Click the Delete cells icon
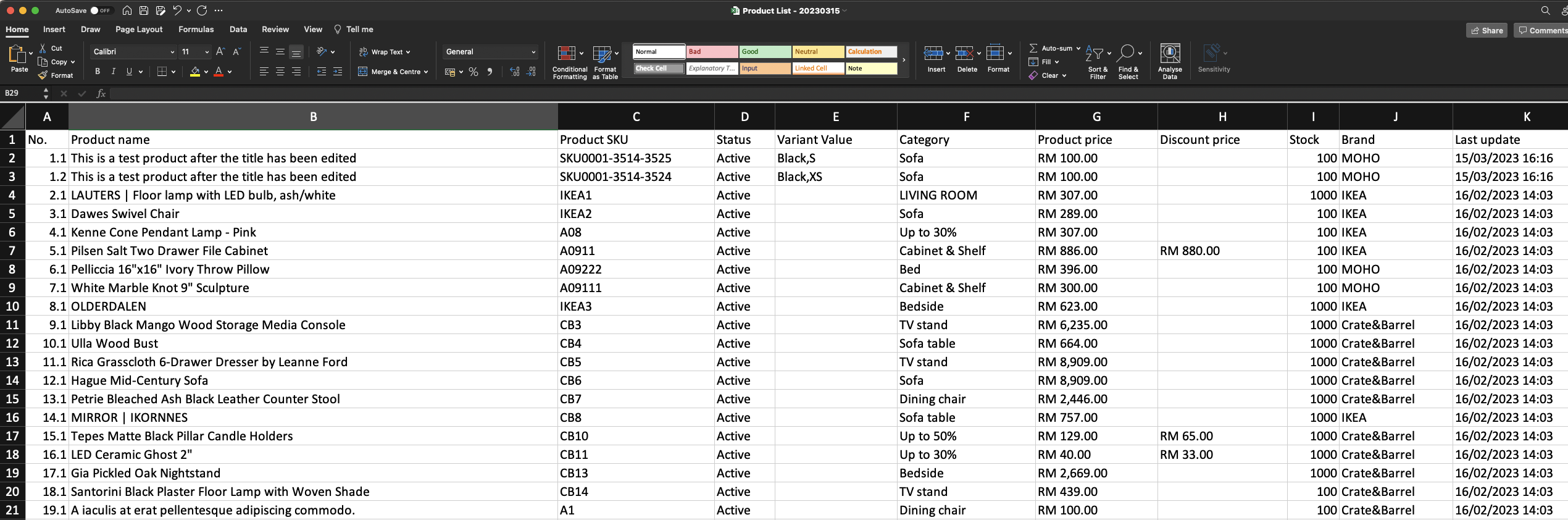Screen dimensions: 1568x520 (964, 54)
